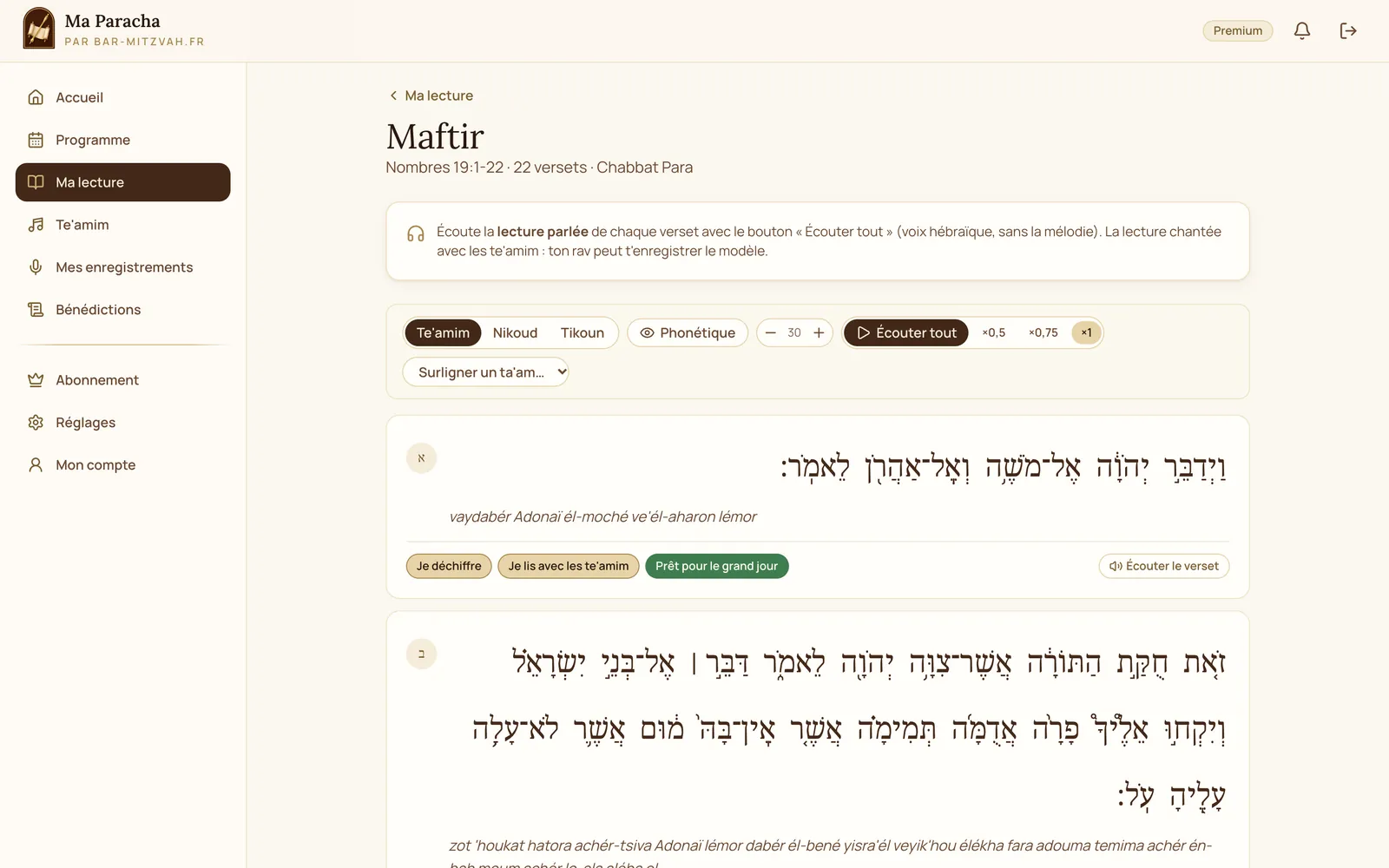Open Abonnement page
The height and width of the screenshot is (868, 1389).
[122, 380]
